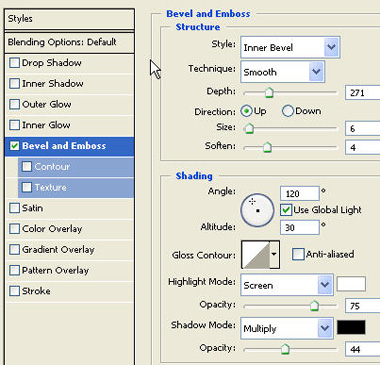Enable the Gradient Overlay checkbox
The image size is (380, 365).
(x=14, y=249)
